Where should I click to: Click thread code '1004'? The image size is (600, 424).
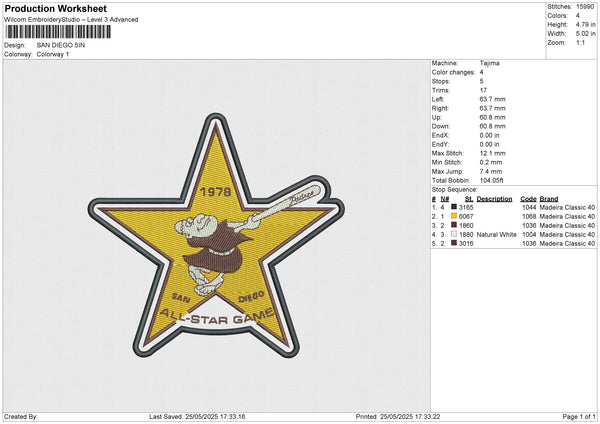click(x=529, y=235)
